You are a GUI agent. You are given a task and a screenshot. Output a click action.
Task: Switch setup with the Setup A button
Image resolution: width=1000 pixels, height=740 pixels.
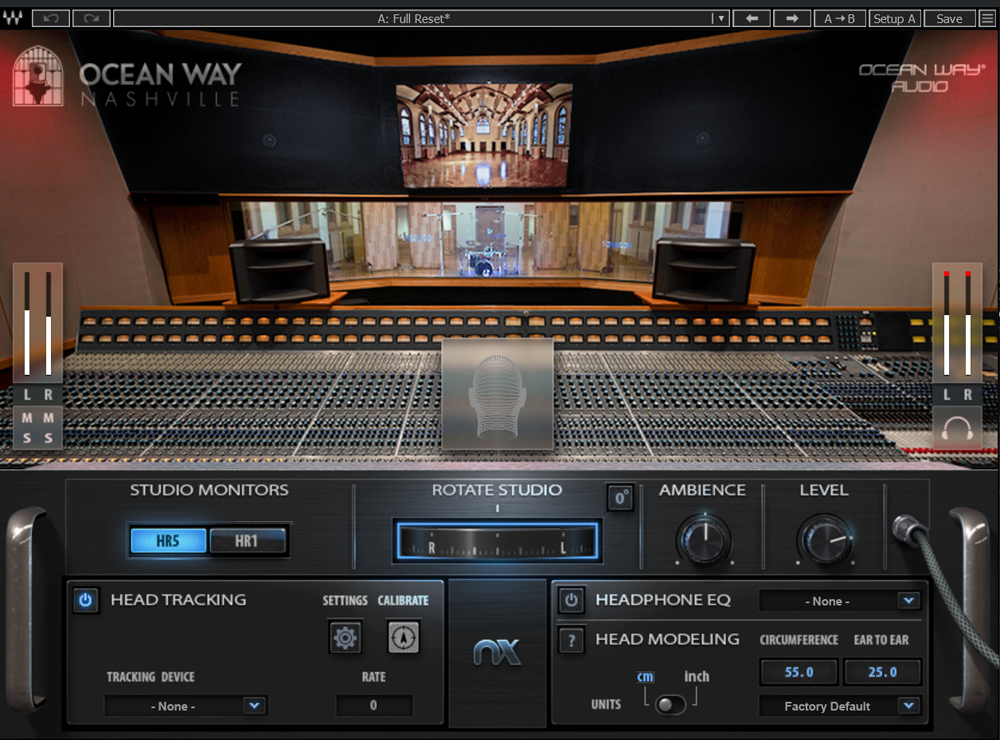point(894,18)
